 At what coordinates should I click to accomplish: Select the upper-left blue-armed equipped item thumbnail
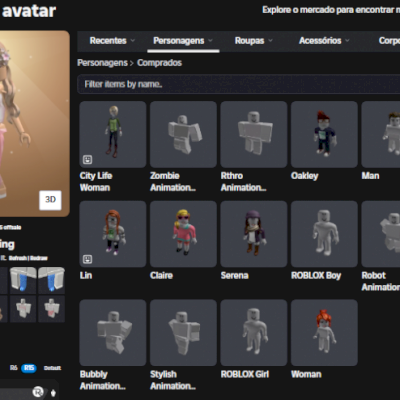coord(23,280)
